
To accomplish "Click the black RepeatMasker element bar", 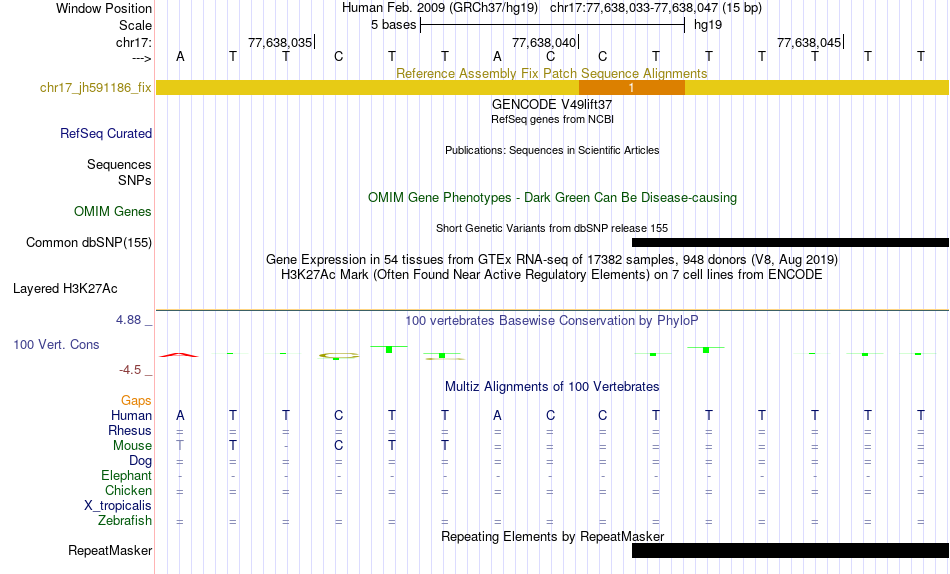I will click(790, 550).
